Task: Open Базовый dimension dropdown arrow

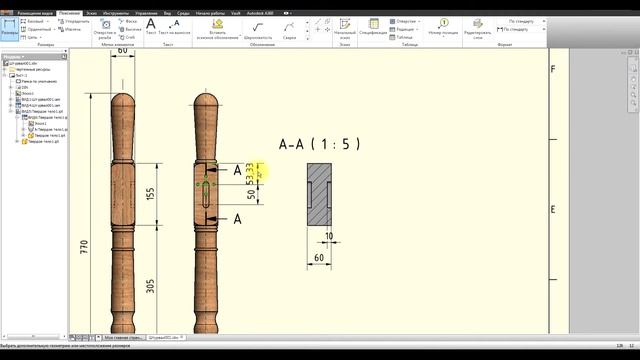Action: (48, 21)
